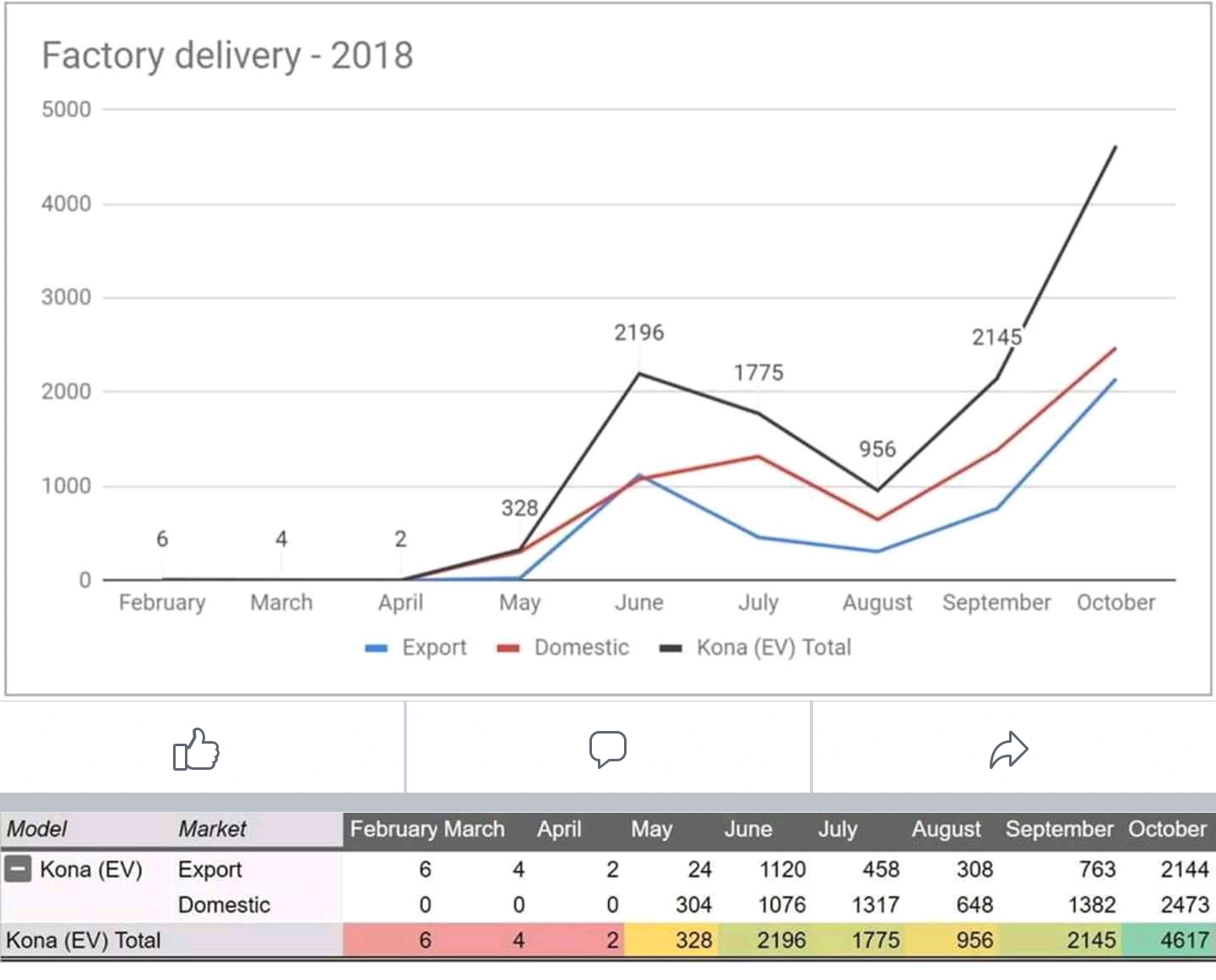Select the 'Kona (EV) Total' row label

click(84, 940)
